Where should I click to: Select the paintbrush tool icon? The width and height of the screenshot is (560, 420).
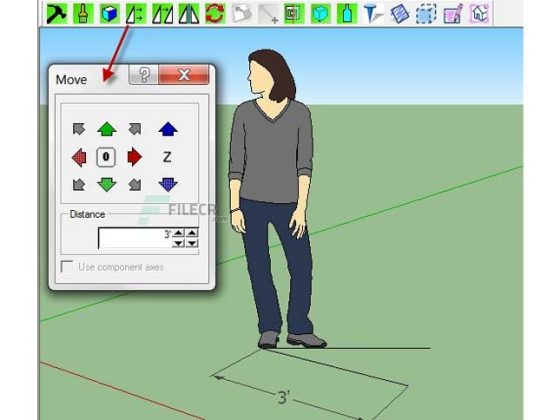(83, 14)
